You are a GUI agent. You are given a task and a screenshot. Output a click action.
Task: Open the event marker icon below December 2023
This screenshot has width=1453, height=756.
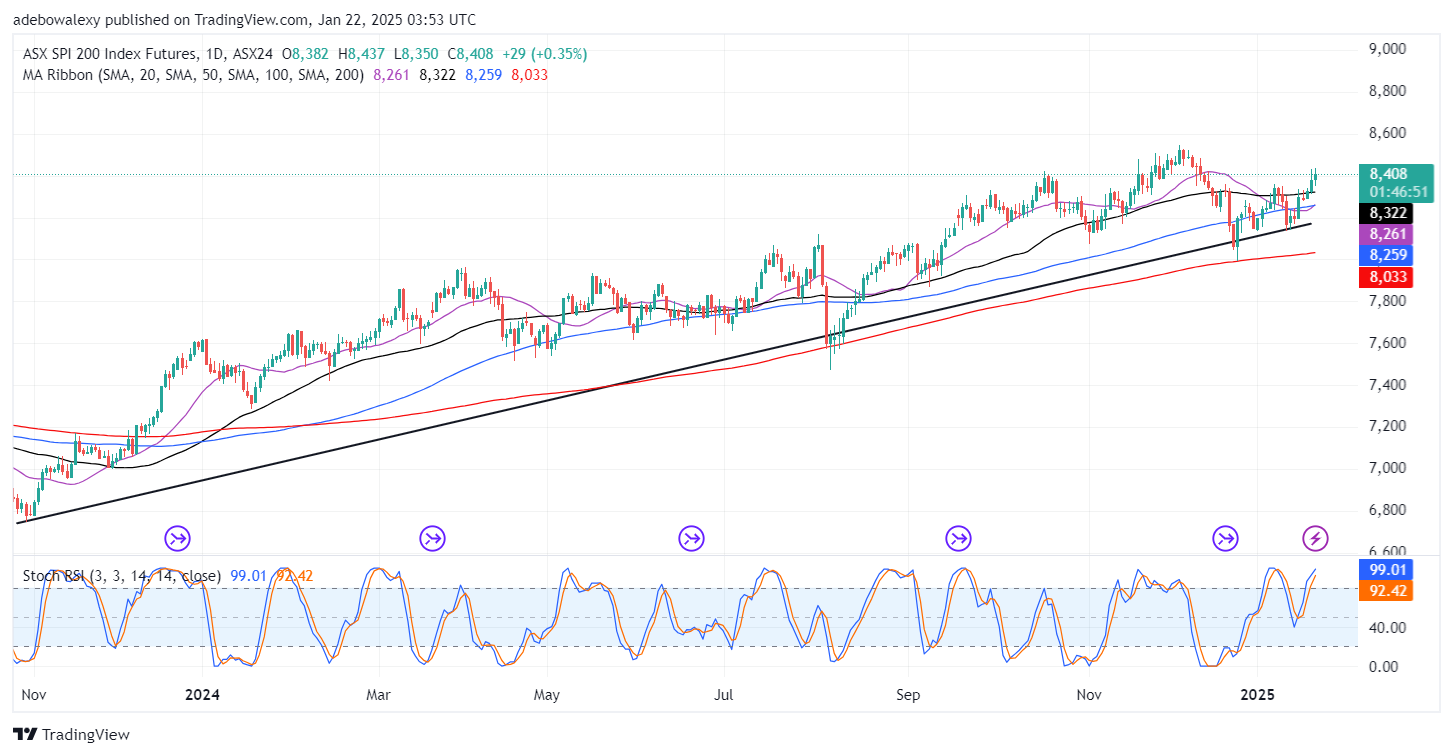coord(177,539)
